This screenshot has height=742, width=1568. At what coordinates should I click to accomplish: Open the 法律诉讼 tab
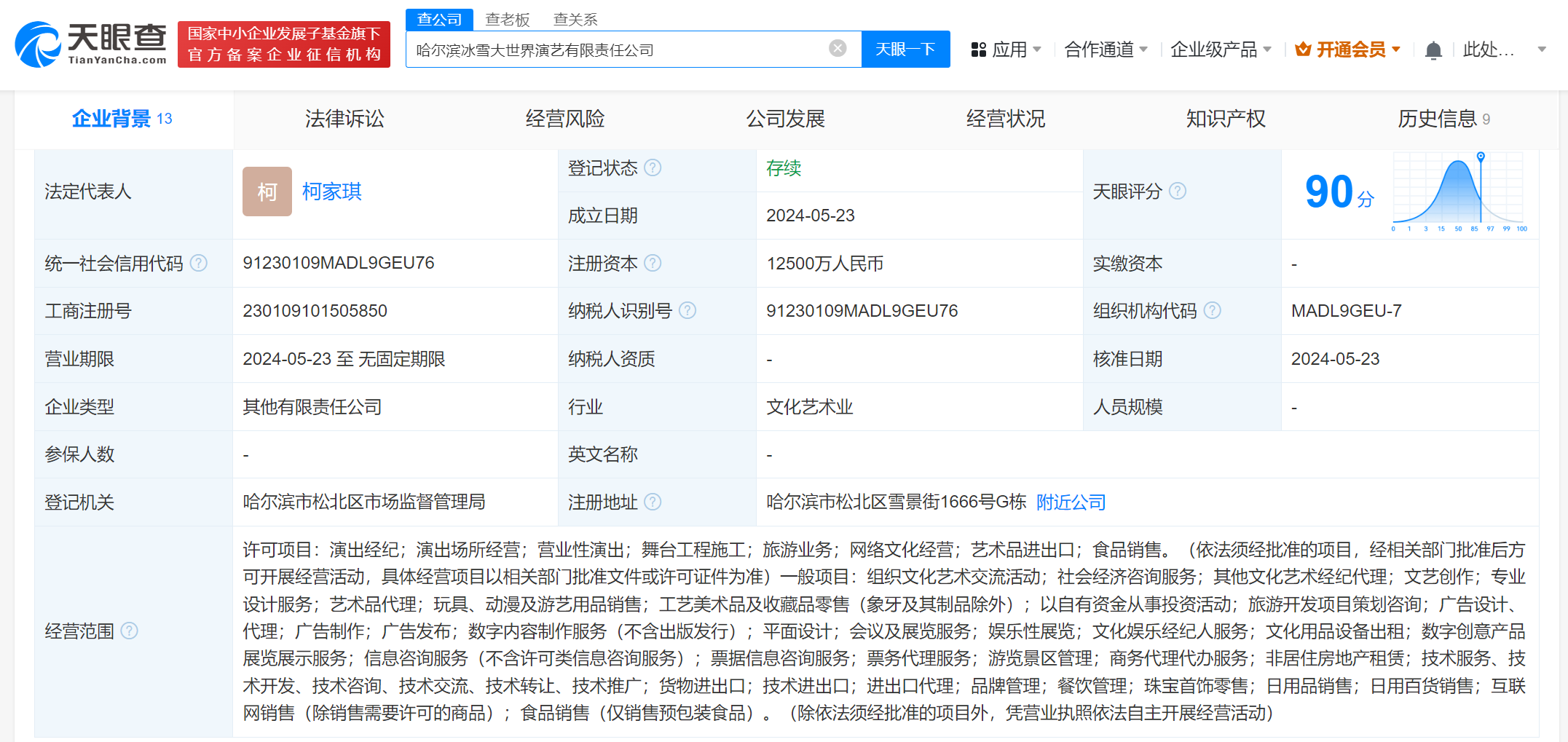(344, 118)
